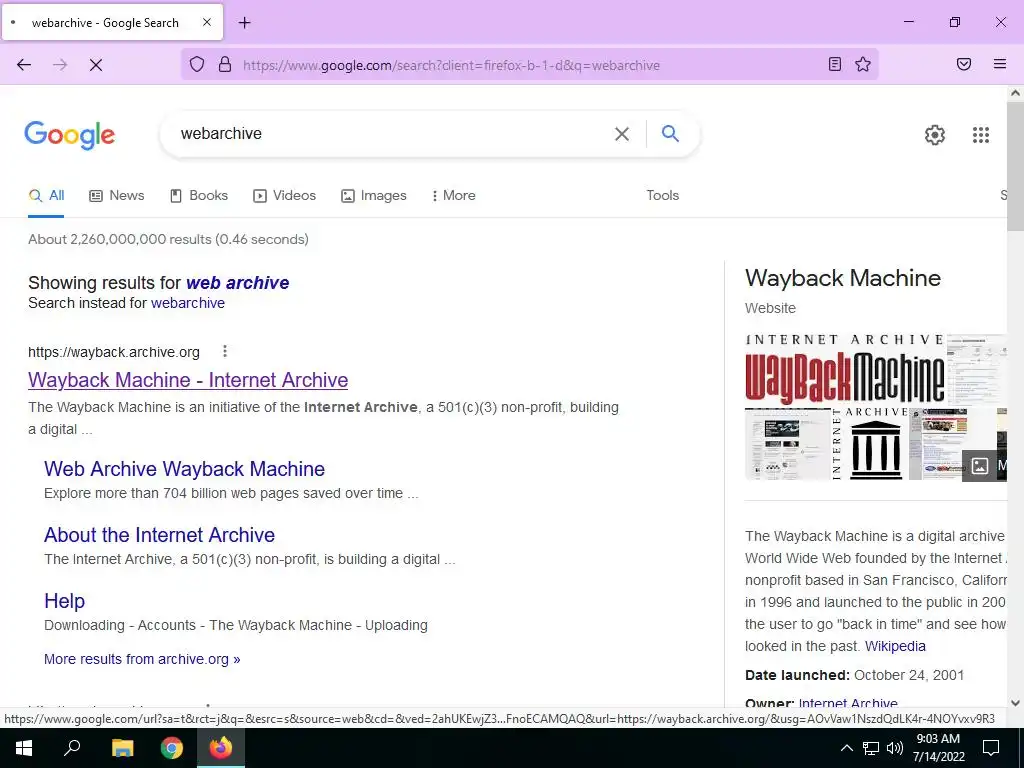Click the padlock site info icon
Screen dimensions: 1024x768
225,65
